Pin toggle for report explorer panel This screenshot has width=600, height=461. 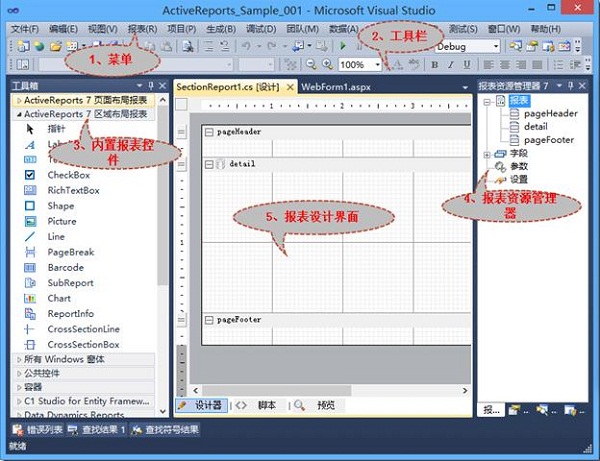(x=571, y=85)
